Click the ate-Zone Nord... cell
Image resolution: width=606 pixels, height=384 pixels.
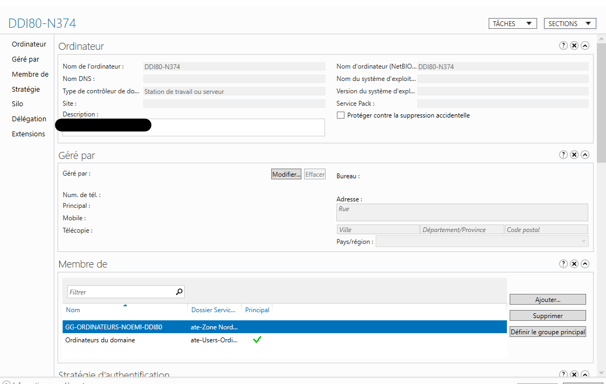(214, 327)
